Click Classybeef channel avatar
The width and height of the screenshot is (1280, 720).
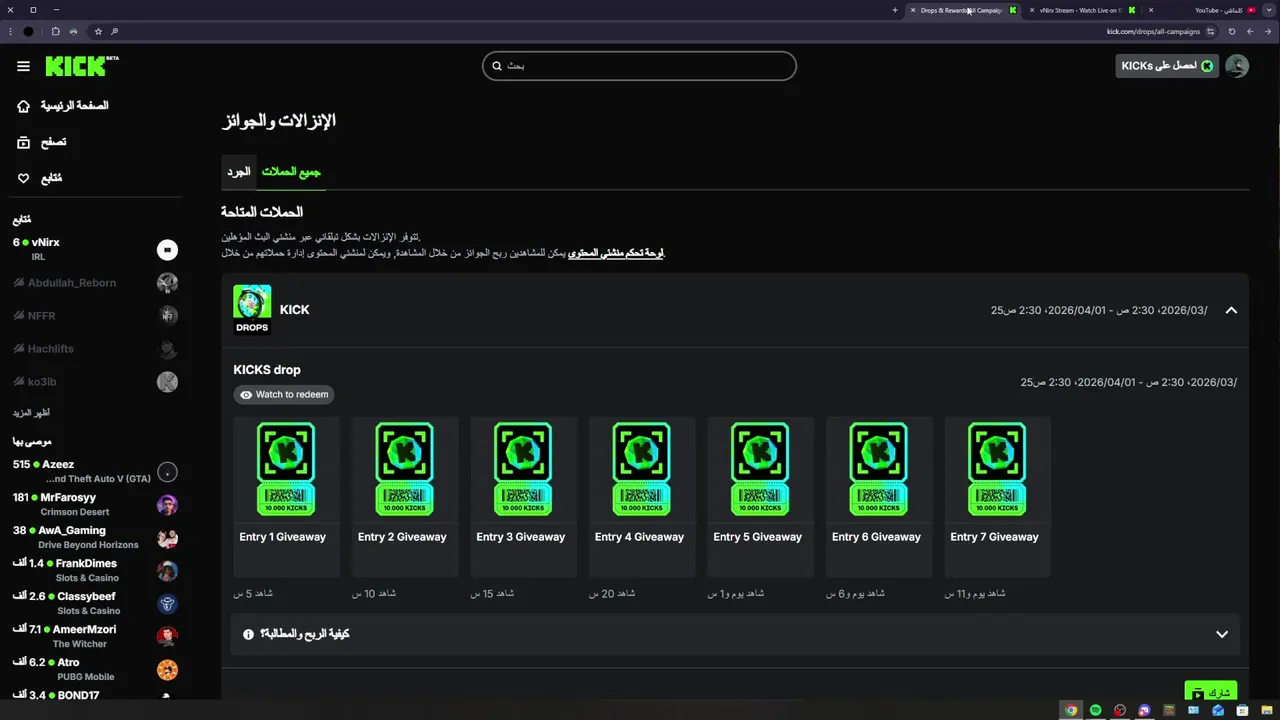167,604
